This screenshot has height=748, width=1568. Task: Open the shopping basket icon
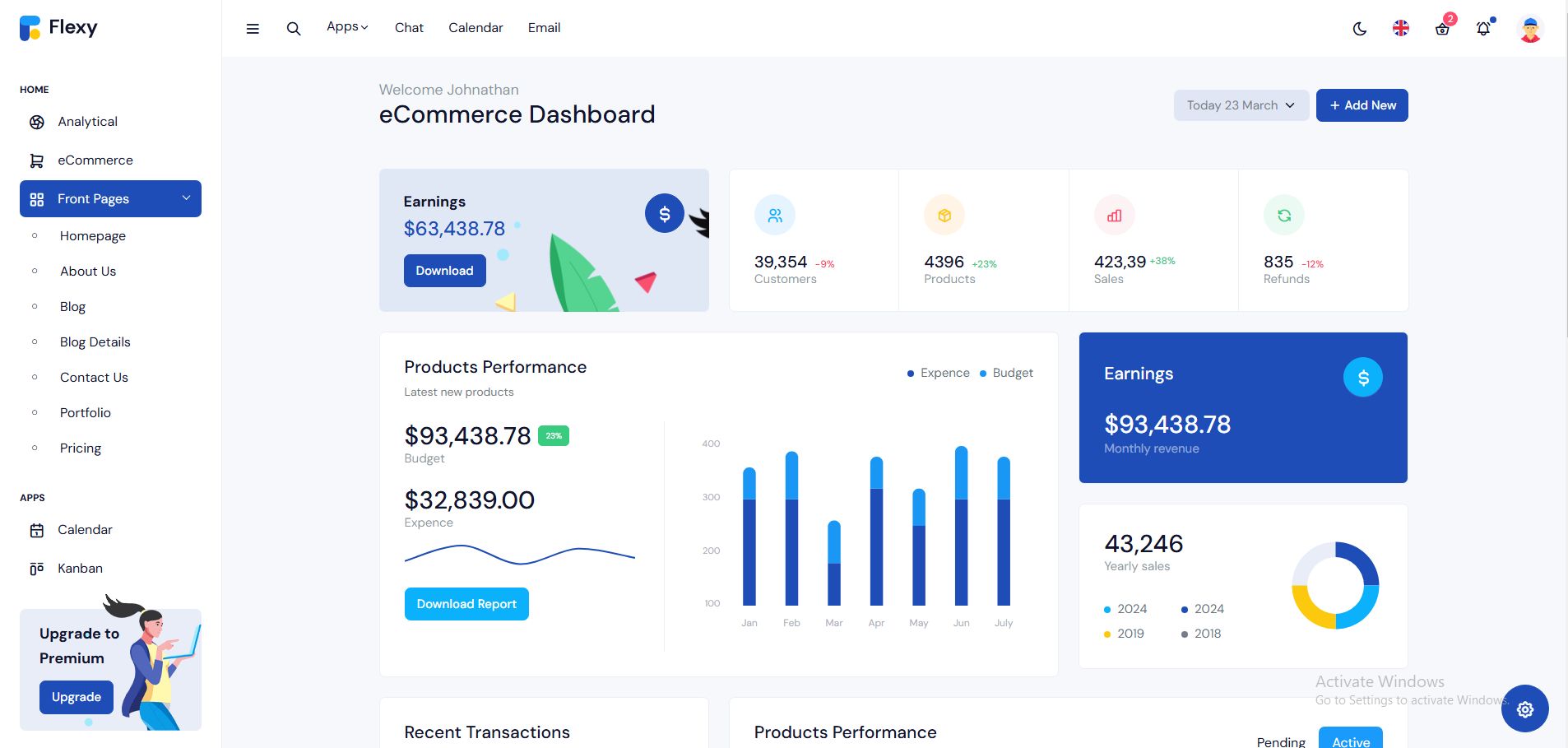click(x=1442, y=29)
